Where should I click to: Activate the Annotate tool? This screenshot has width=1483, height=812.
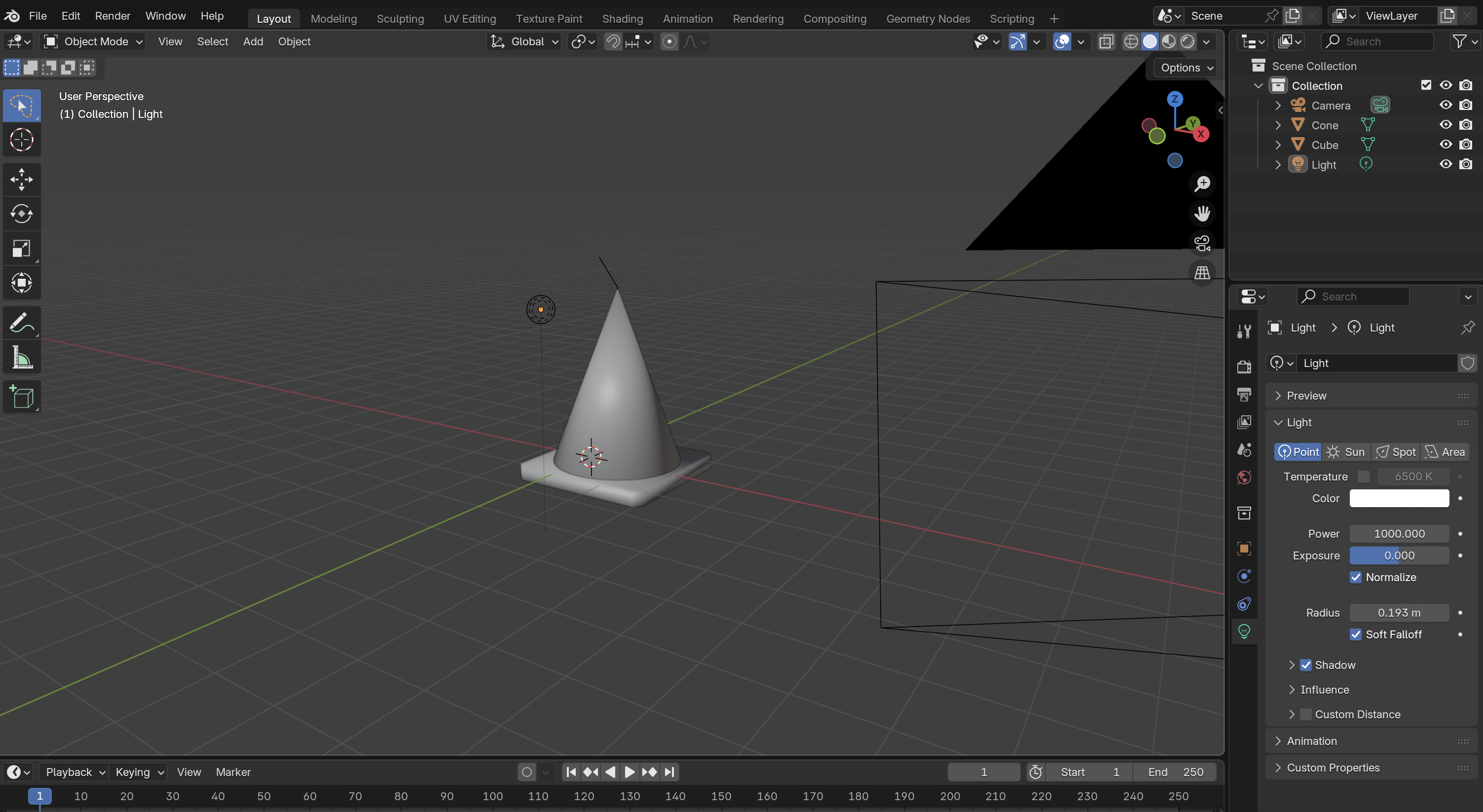(x=21, y=322)
